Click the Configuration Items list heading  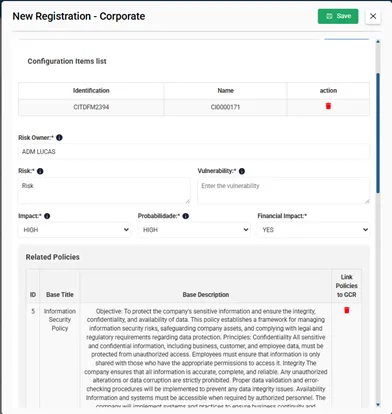67,61
